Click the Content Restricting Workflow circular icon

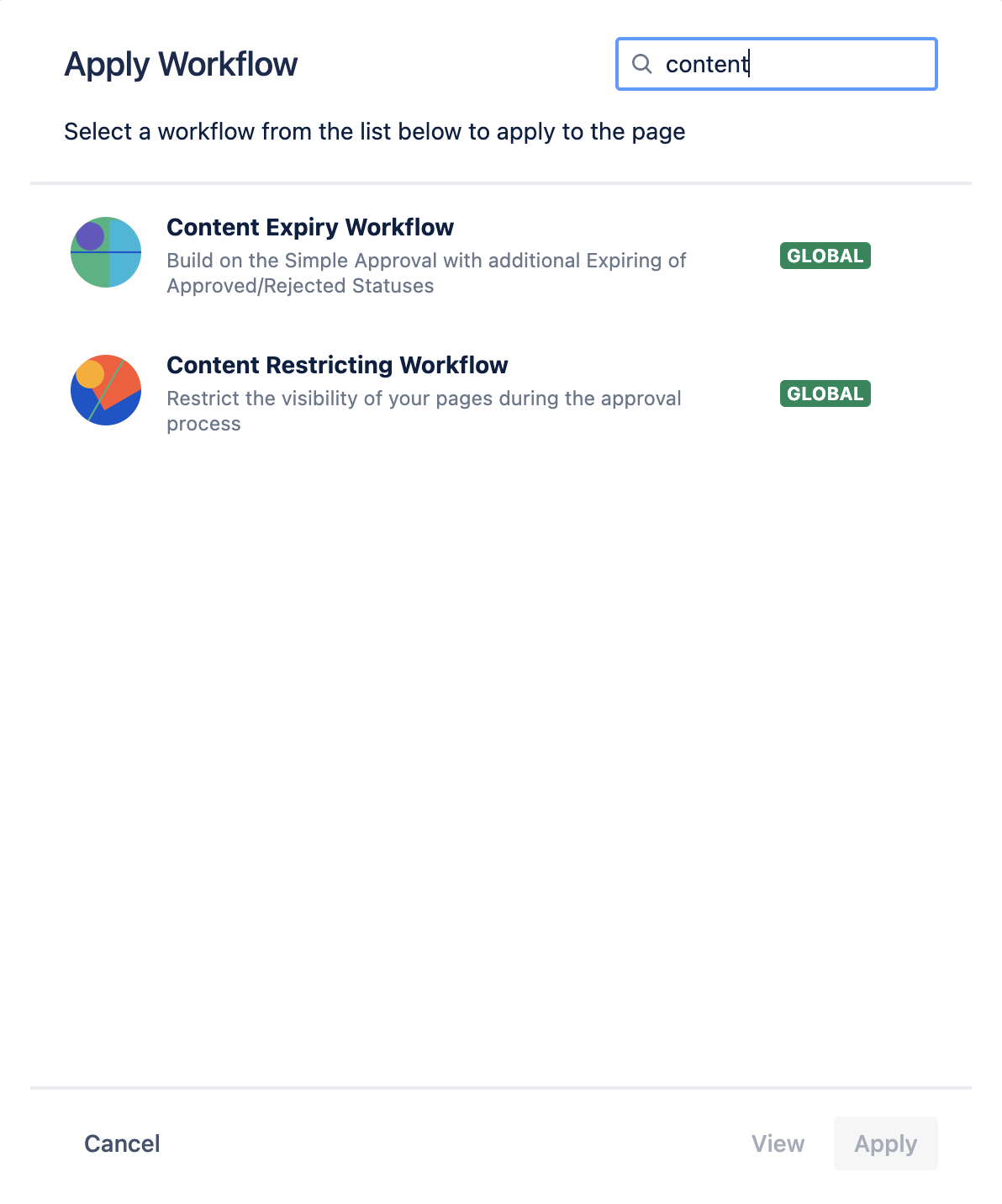pyautogui.click(x=106, y=390)
